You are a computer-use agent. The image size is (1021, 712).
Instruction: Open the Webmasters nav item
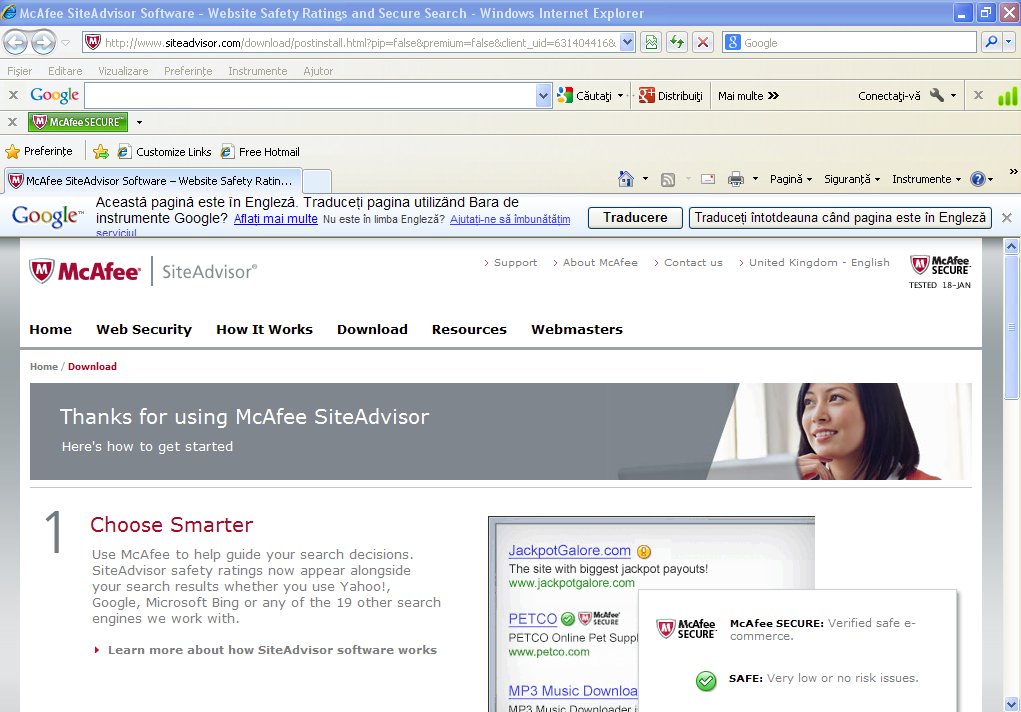[577, 330]
